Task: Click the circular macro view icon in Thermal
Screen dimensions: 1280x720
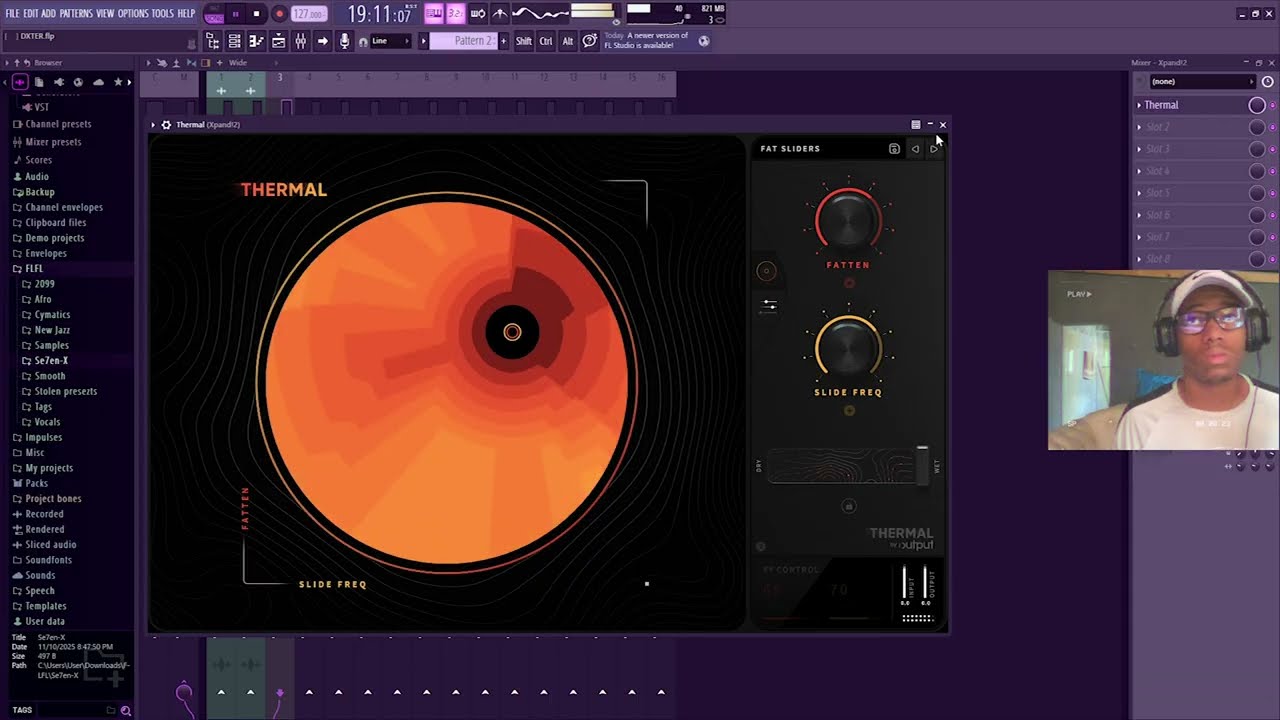Action: point(766,271)
